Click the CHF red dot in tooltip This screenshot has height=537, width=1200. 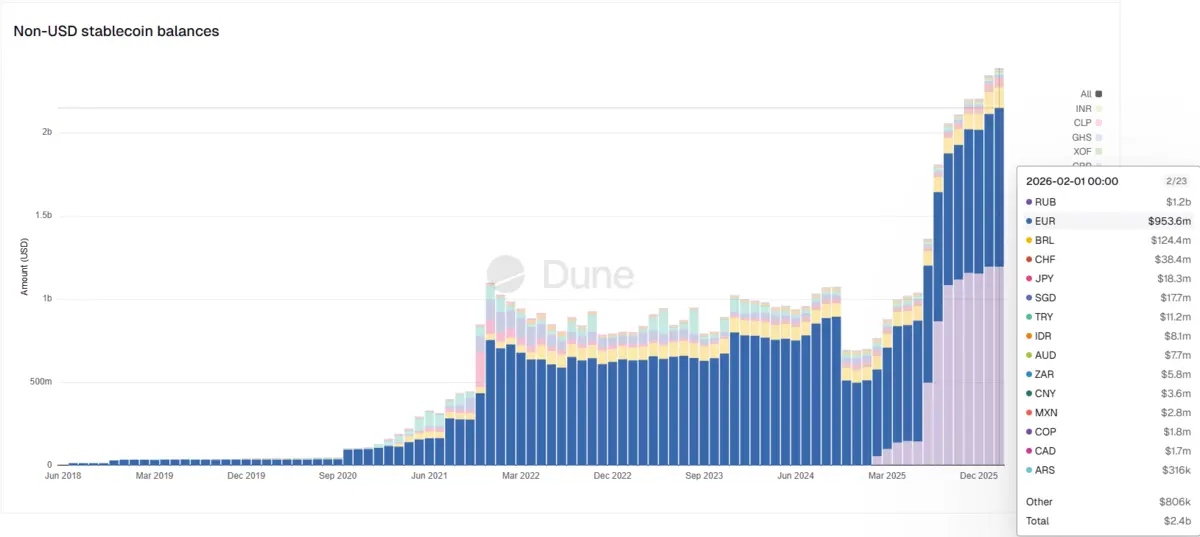[1030, 259]
